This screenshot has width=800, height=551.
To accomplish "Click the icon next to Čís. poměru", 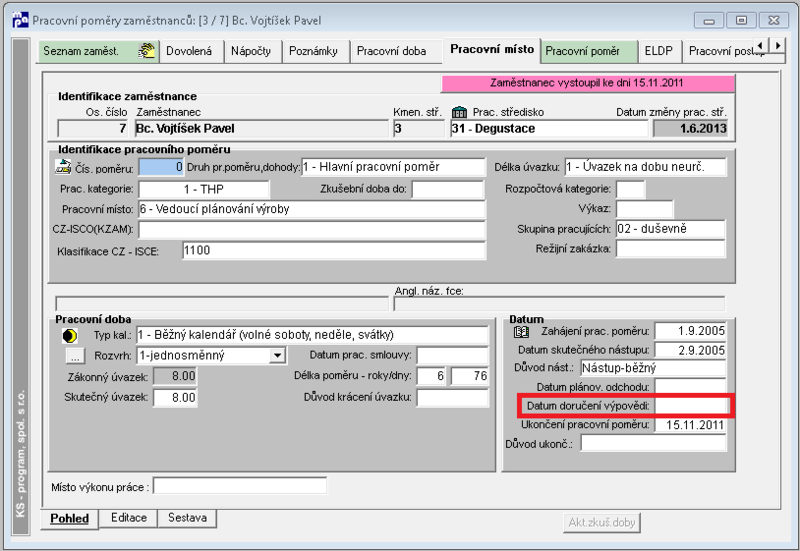I will [x=63, y=166].
